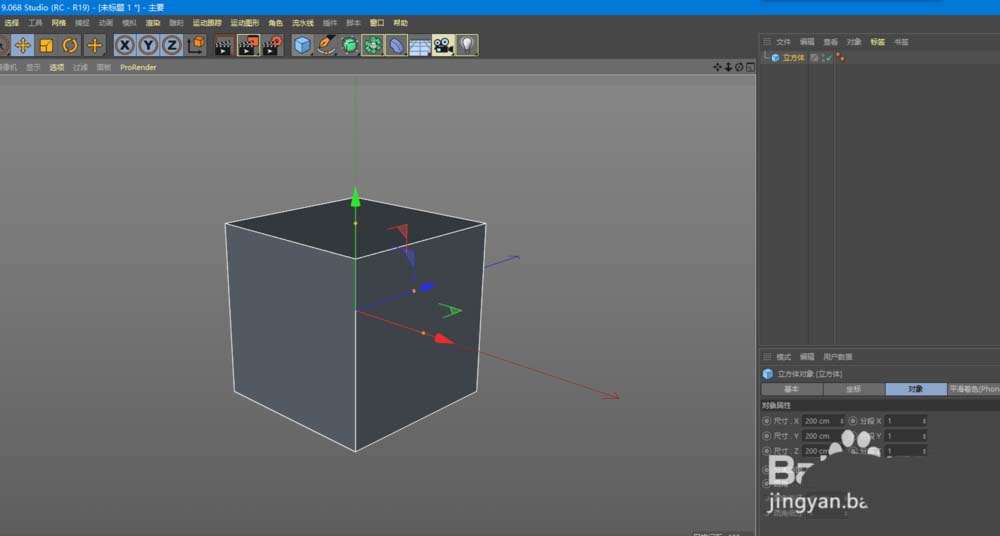1000x536 pixels.
Task: Activate the Rotate tool
Action: coord(70,45)
